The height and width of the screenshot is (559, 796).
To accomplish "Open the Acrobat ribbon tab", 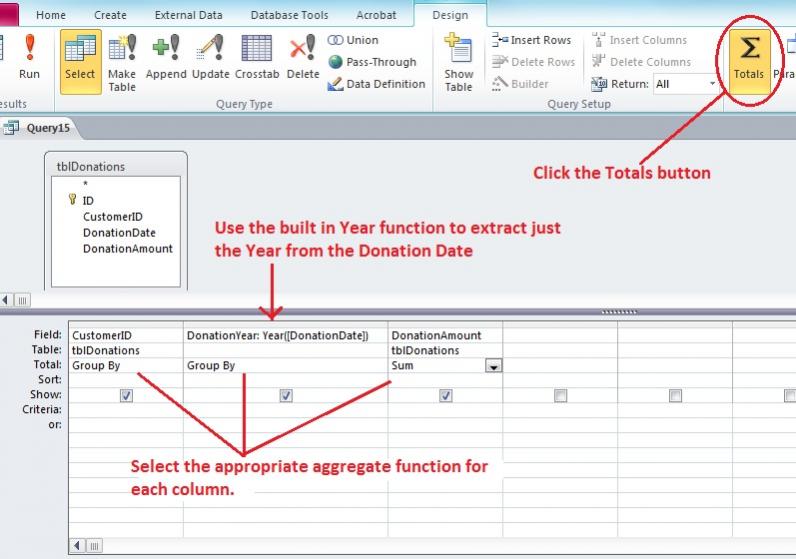I will pyautogui.click(x=376, y=15).
